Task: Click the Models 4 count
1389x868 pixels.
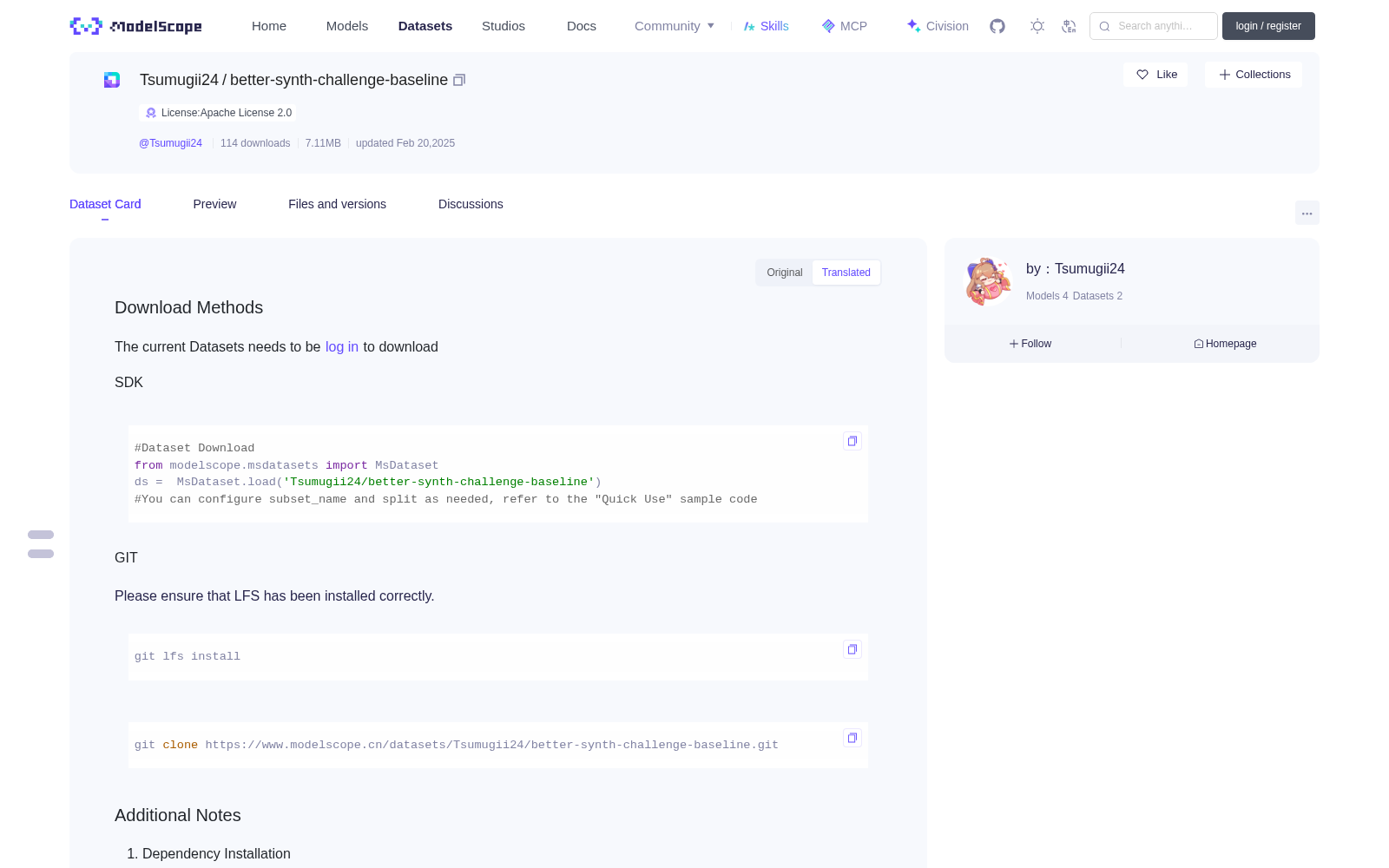Action: (x=1047, y=296)
